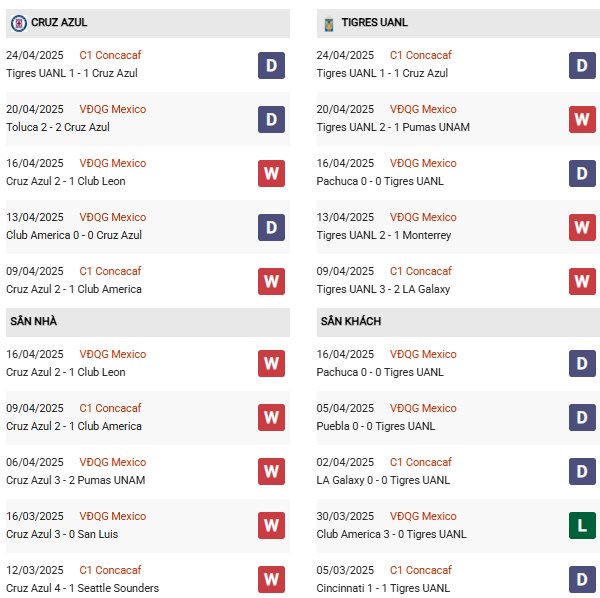The image size is (600, 598).
Task: Open the VĐQG Mexico link for Toluca match
Action: pos(112,109)
